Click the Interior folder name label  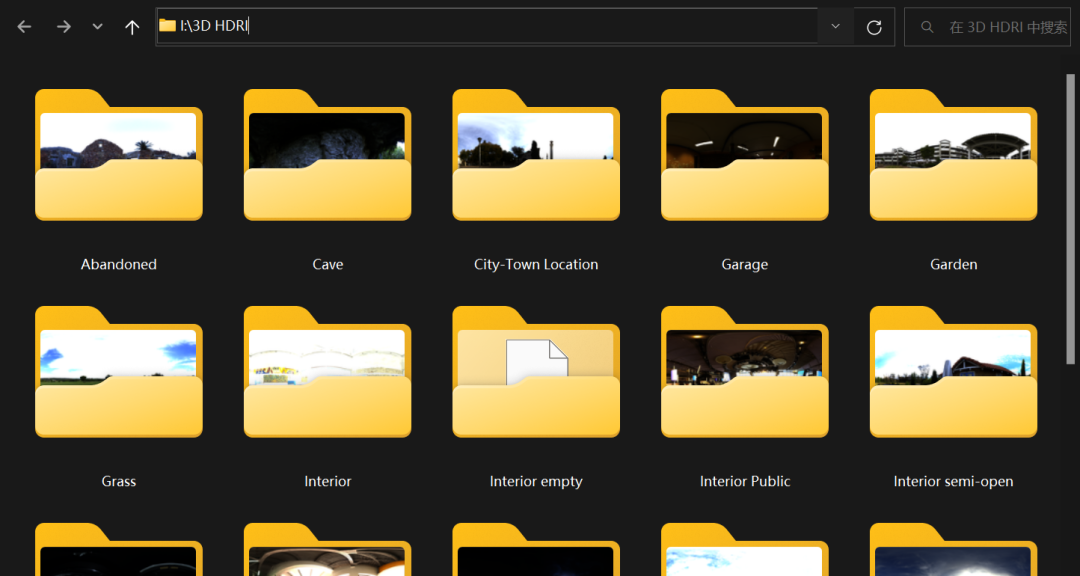pos(327,482)
